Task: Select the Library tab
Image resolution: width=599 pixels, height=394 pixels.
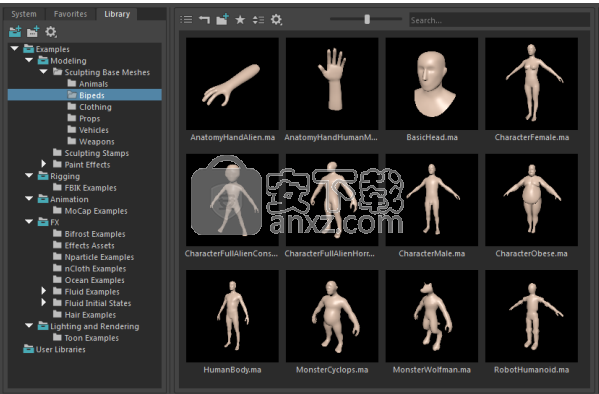Action: click(117, 14)
